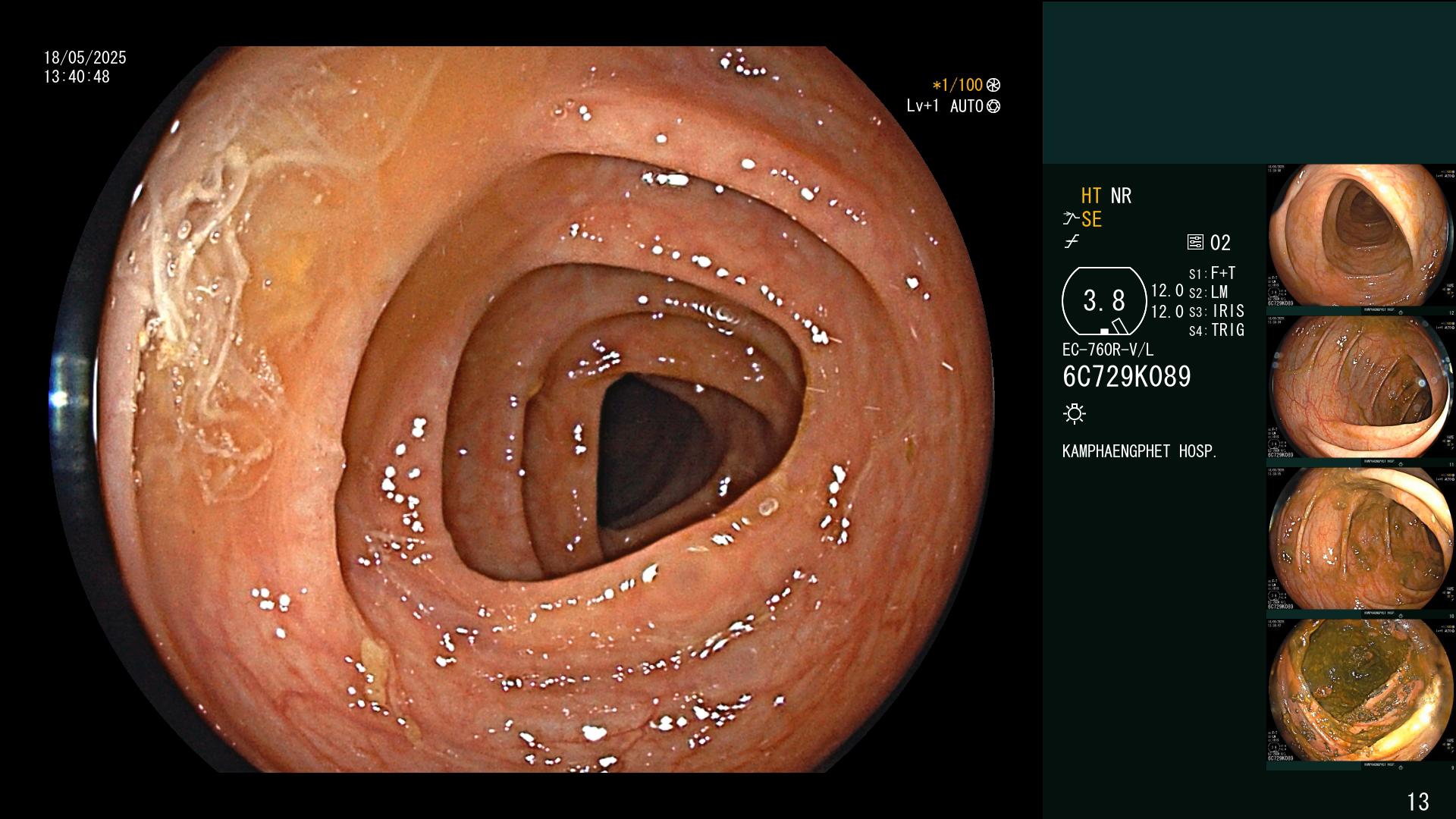Click the light source lamp icon
1456x819 pixels.
click(x=1075, y=413)
